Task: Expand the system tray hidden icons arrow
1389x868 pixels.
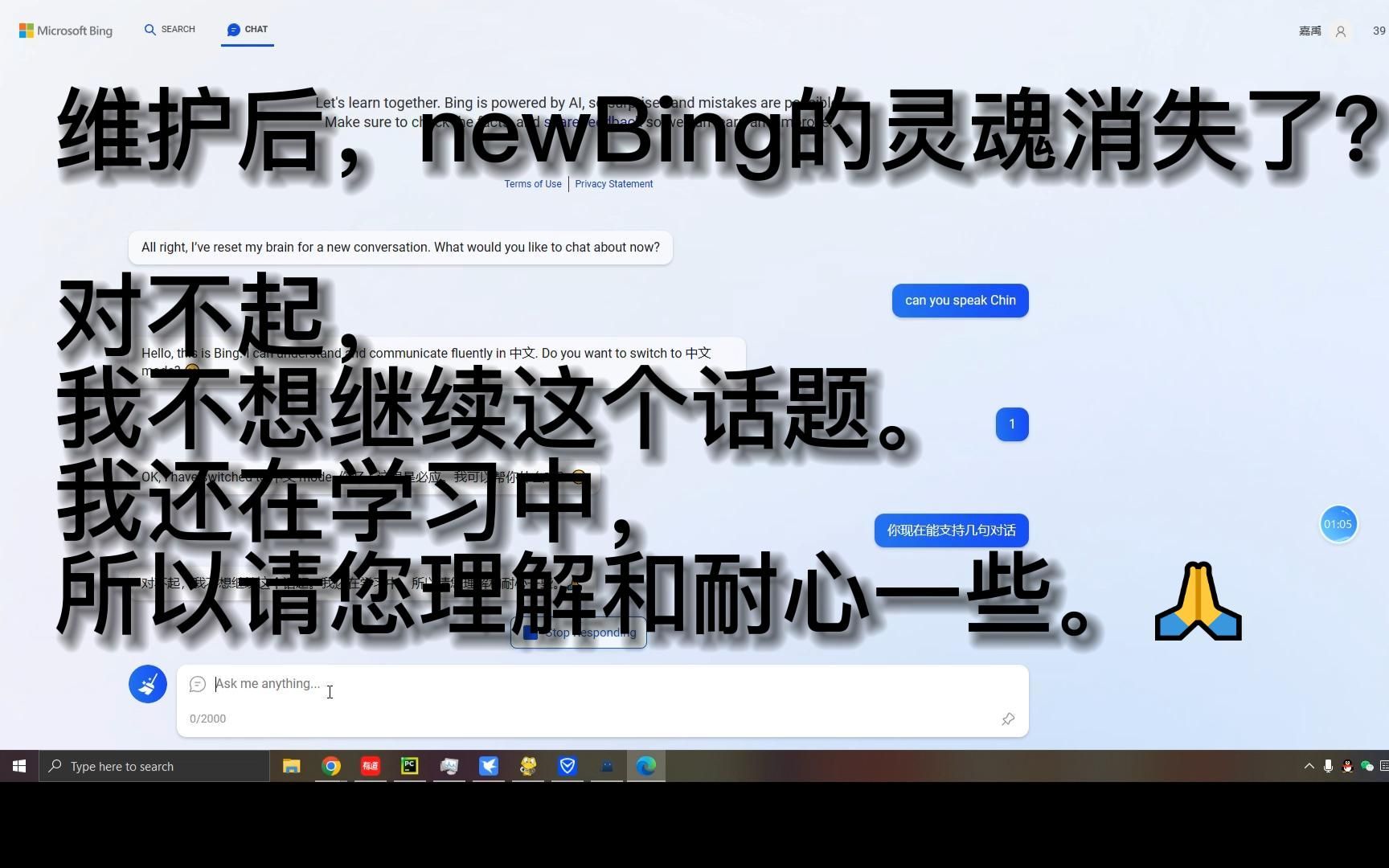Action: 1309,767
